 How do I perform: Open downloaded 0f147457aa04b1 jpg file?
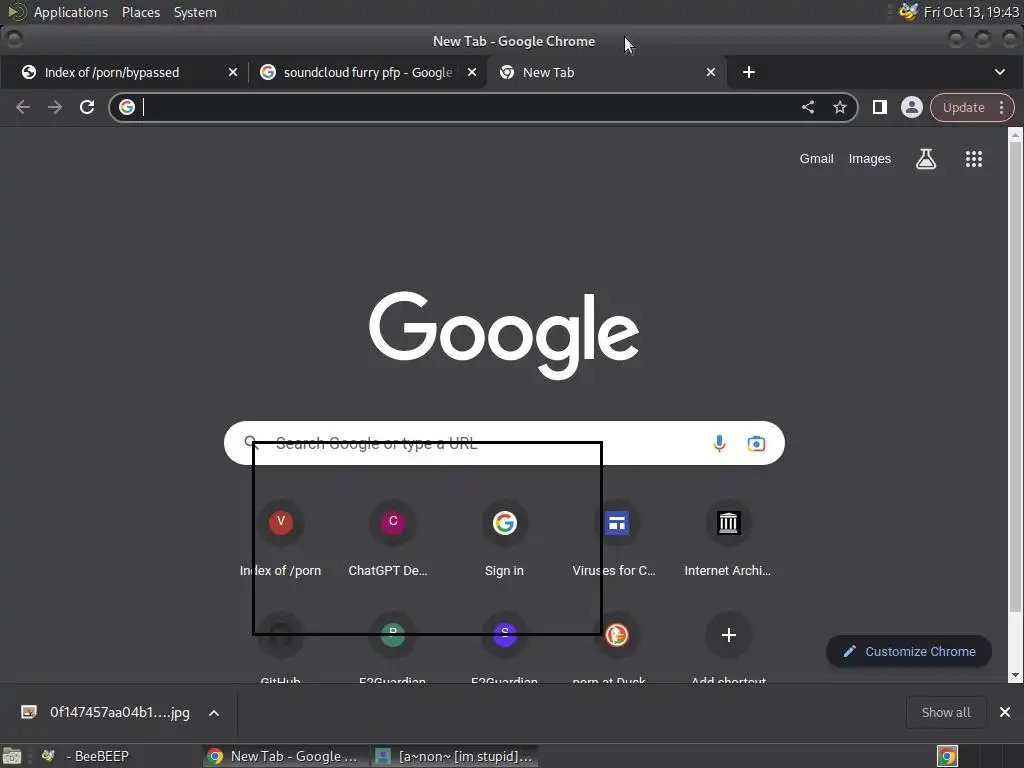click(120, 712)
